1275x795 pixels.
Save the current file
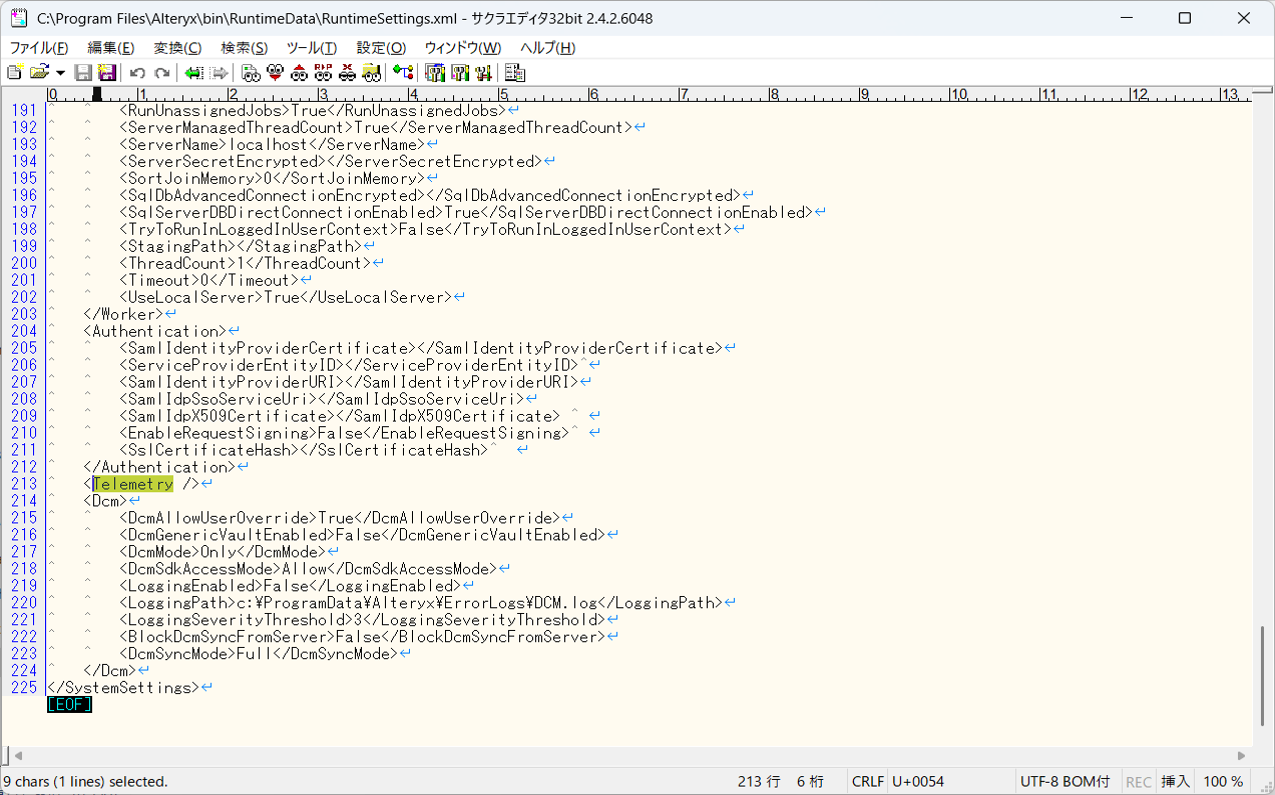84,72
